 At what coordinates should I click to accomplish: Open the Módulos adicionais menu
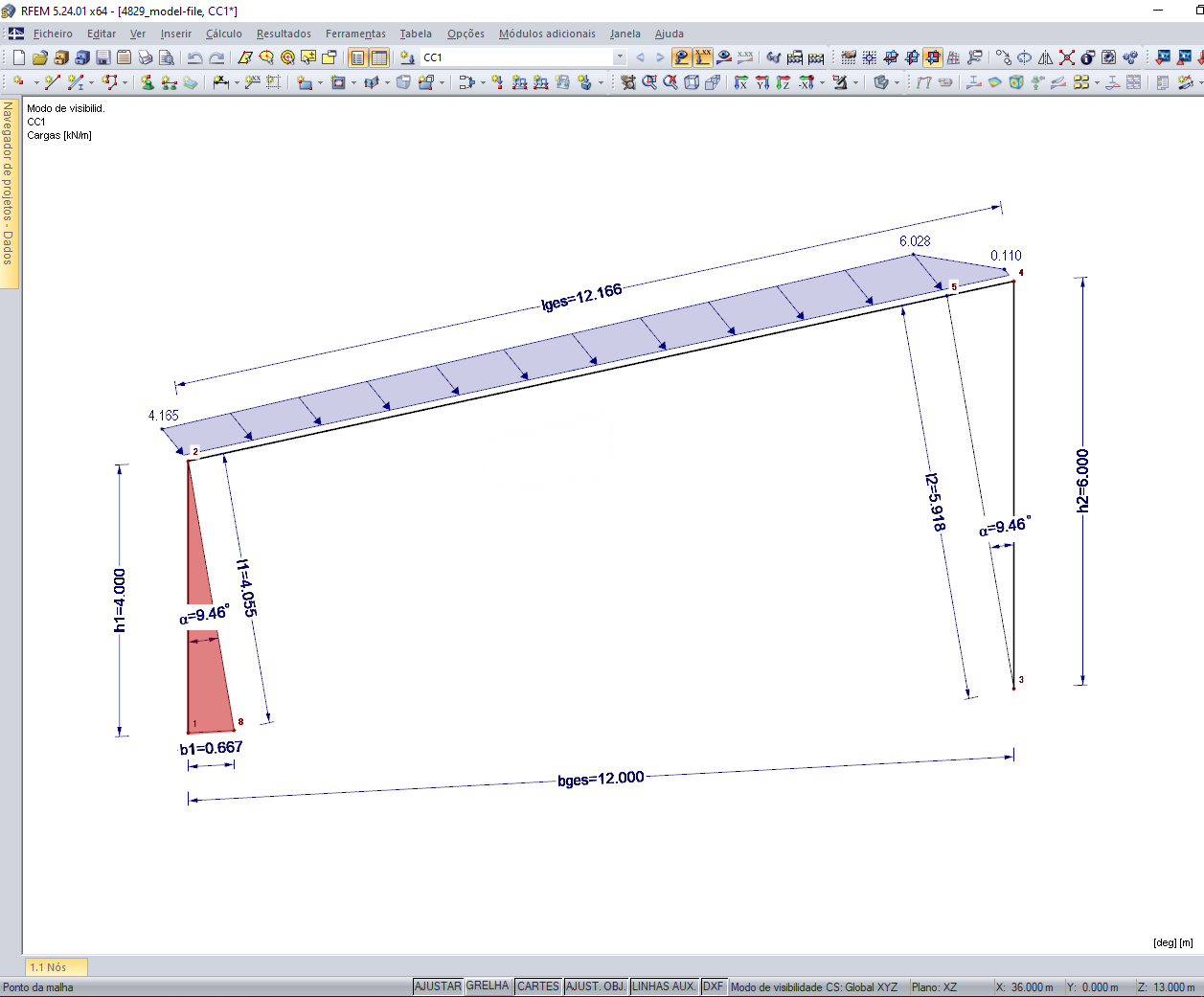click(547, 34)
